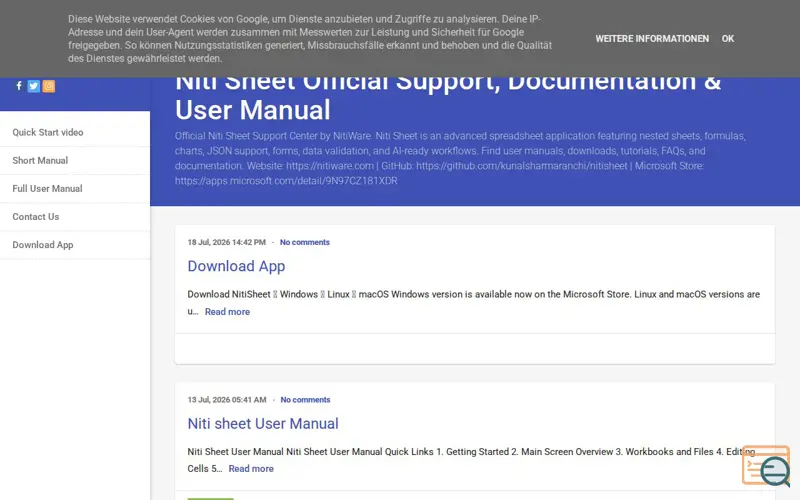Screen dimensions: 800x500
Task: Click the 18 Jul, 2026 14:42 PM timestamp
Action: 227,242
